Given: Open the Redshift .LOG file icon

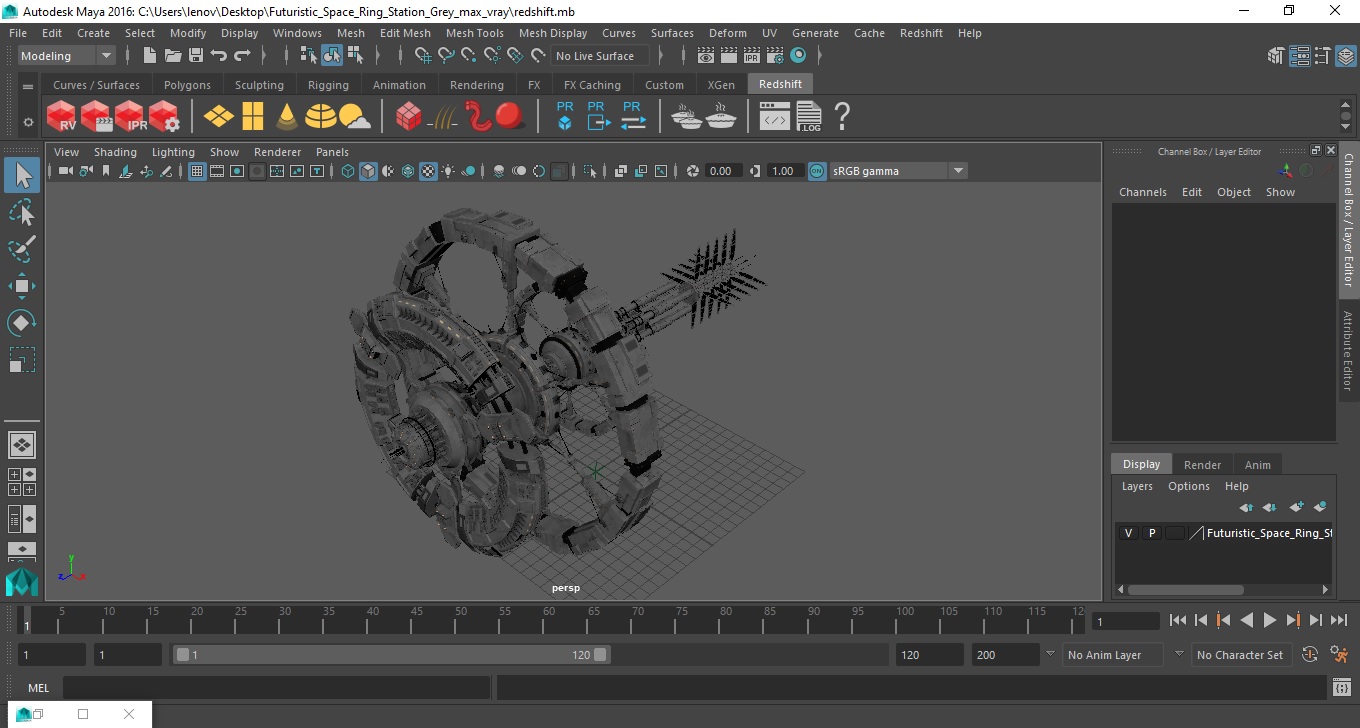Looking at the screenshot, I should tap(809, 116).
